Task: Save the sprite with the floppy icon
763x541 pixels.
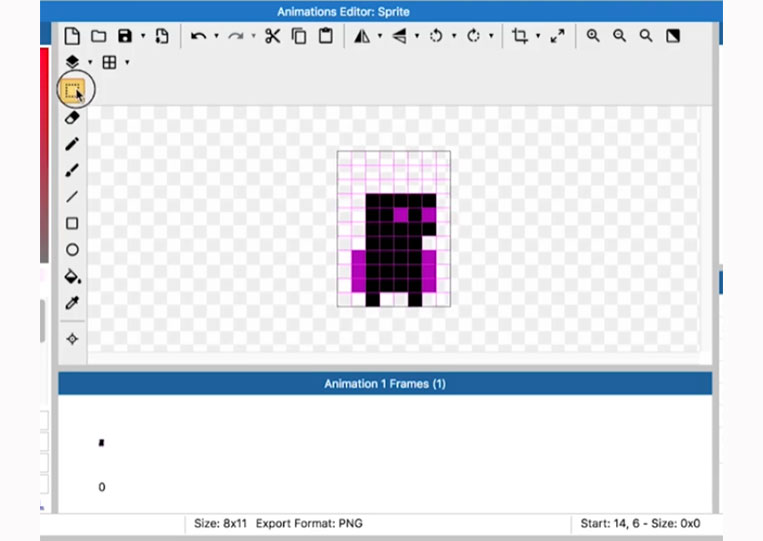Action: coord(125,36)
